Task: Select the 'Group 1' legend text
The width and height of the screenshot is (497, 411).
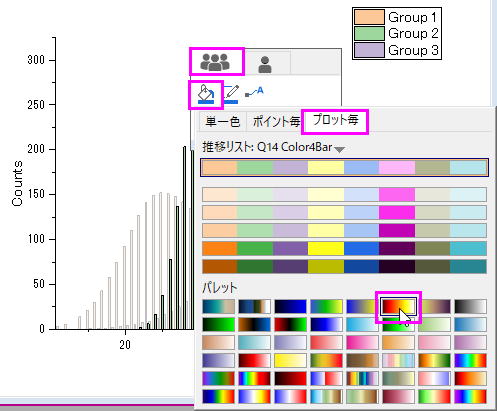Action: [x=413, y=17]
